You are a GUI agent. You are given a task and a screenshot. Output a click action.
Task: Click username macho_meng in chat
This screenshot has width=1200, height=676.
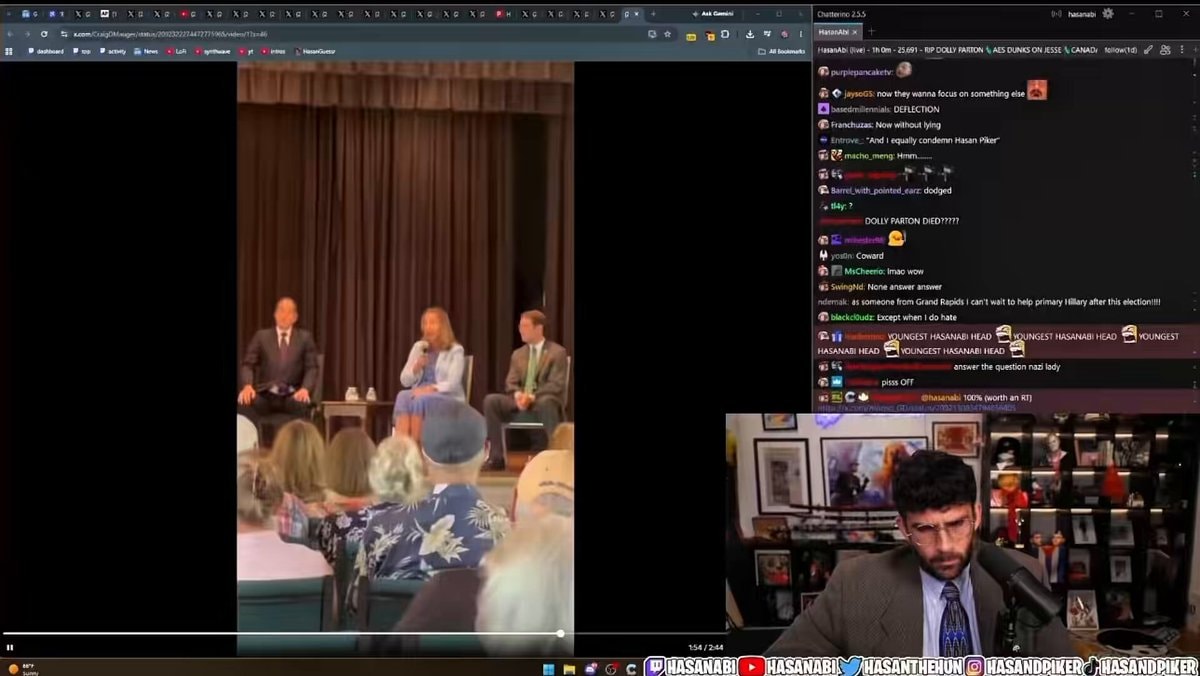[868, 156]
